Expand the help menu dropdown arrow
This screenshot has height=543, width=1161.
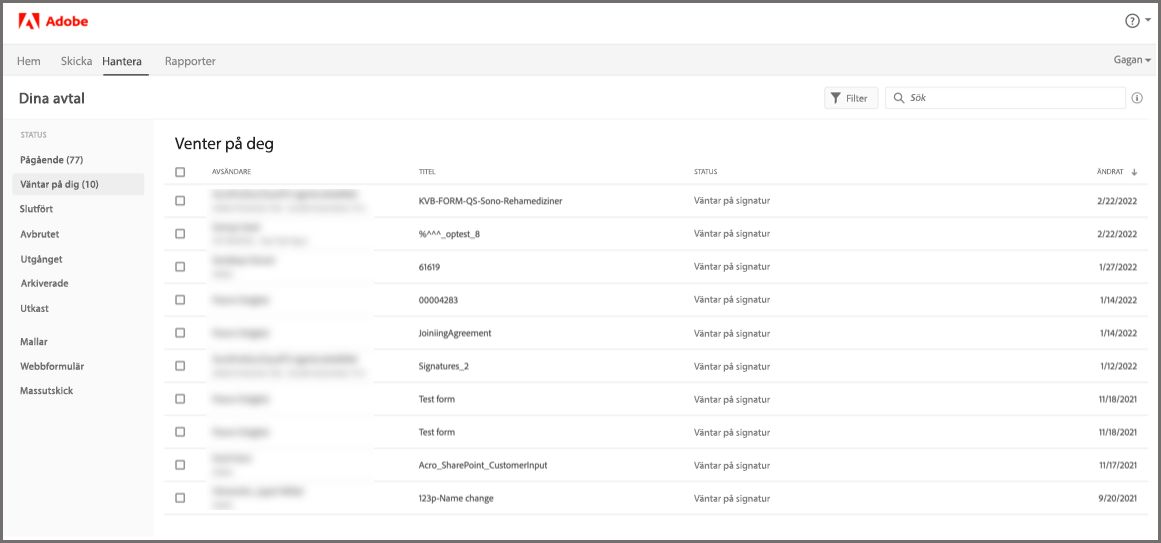point(1148,21)
